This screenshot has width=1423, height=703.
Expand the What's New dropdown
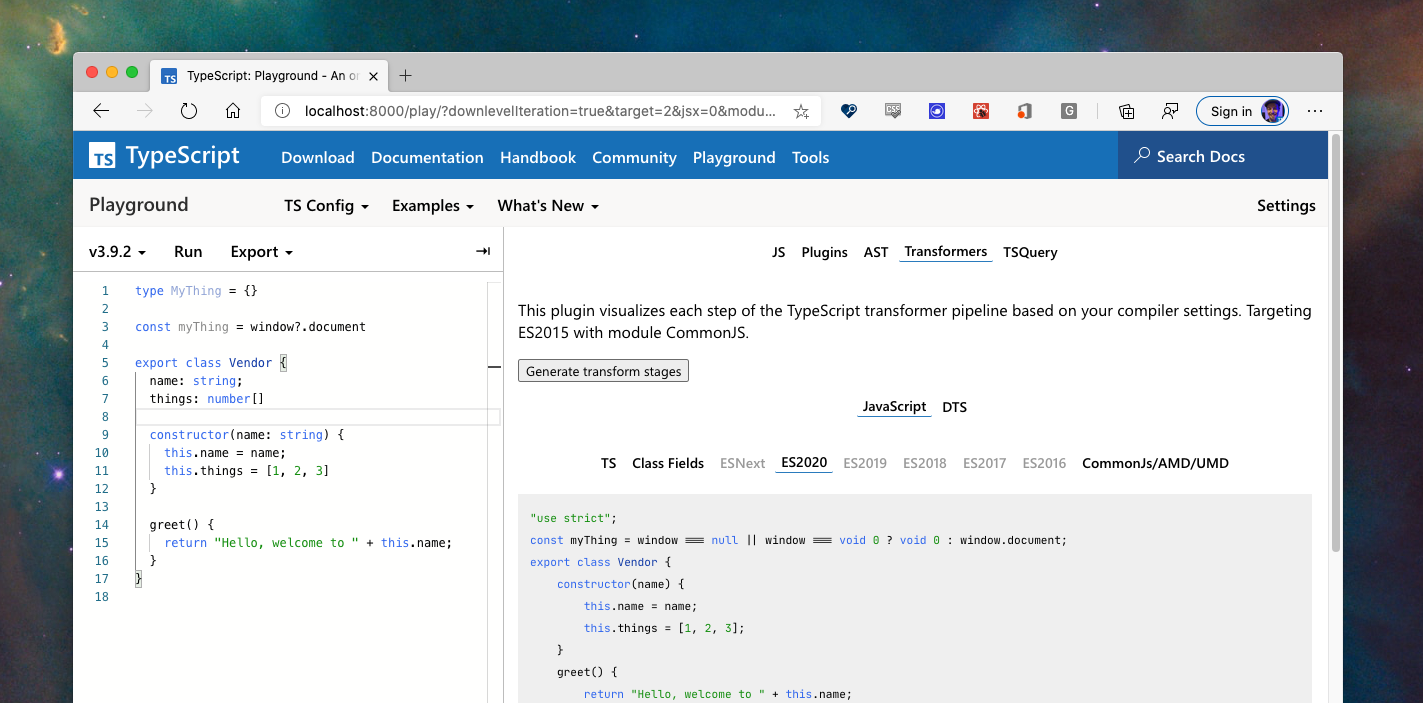tap(548, 205)
